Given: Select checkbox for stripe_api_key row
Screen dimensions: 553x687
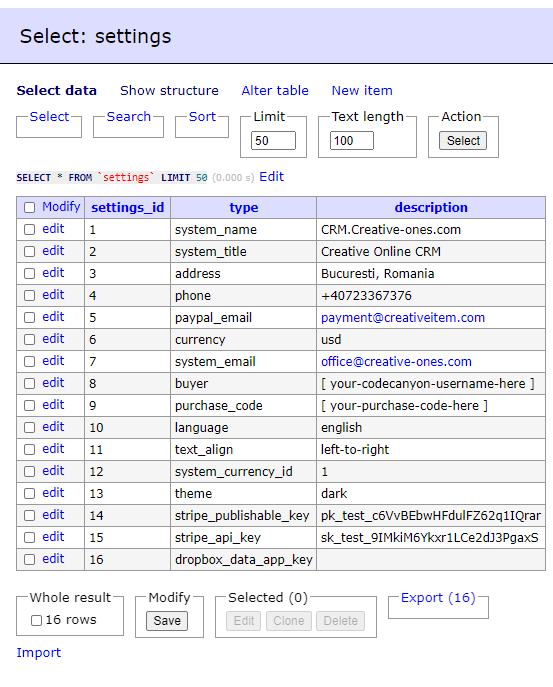Looking at the screenshot, I should [x=29, y=537].
